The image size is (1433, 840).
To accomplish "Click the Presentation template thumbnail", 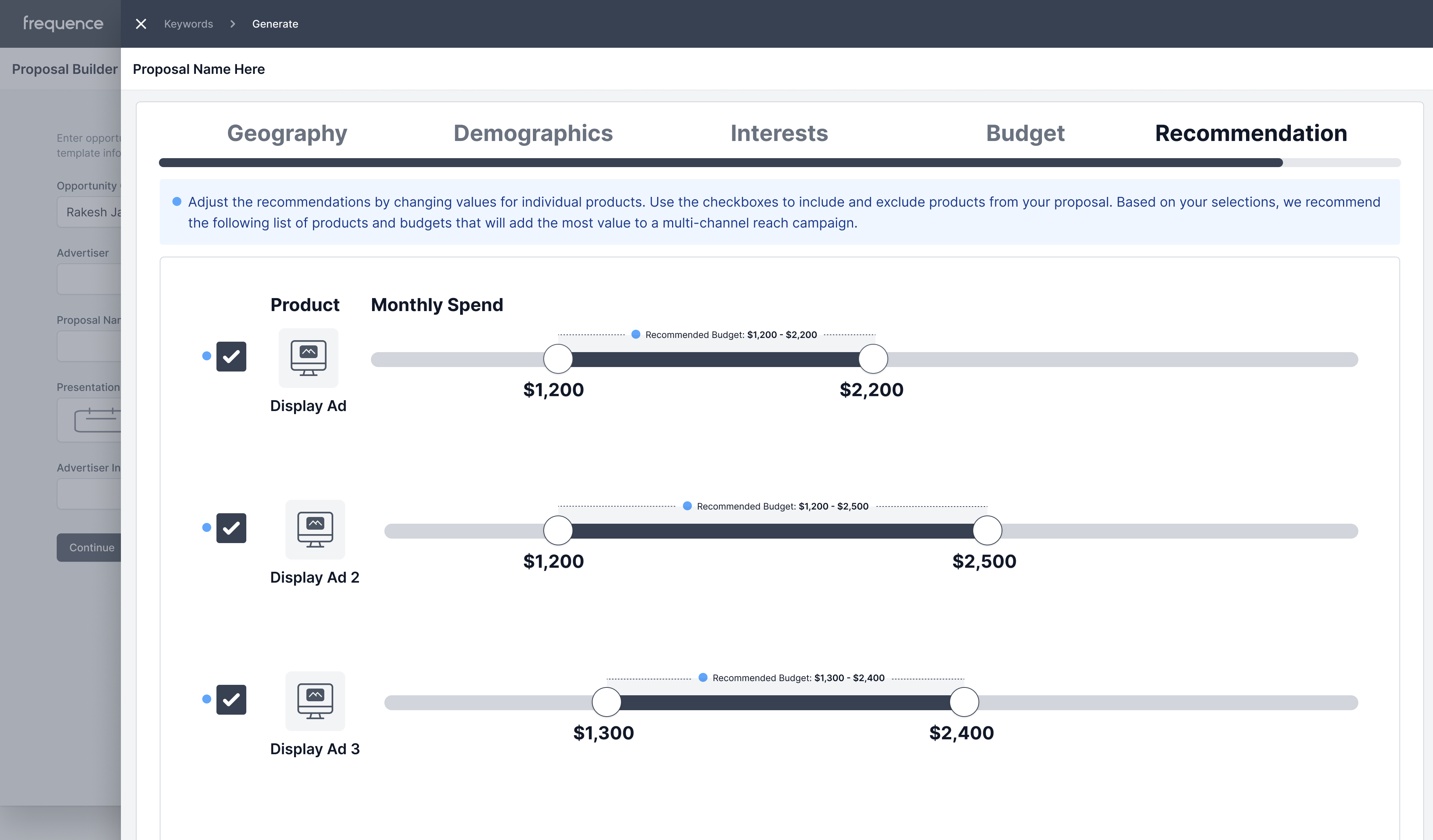I will [x=89, y=420].
